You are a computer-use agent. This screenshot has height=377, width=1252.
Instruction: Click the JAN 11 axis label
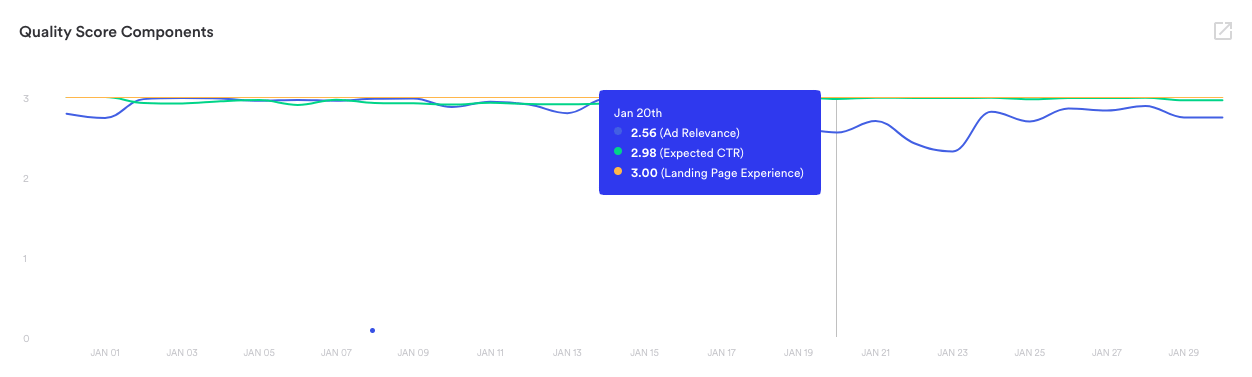pos(490,353)
